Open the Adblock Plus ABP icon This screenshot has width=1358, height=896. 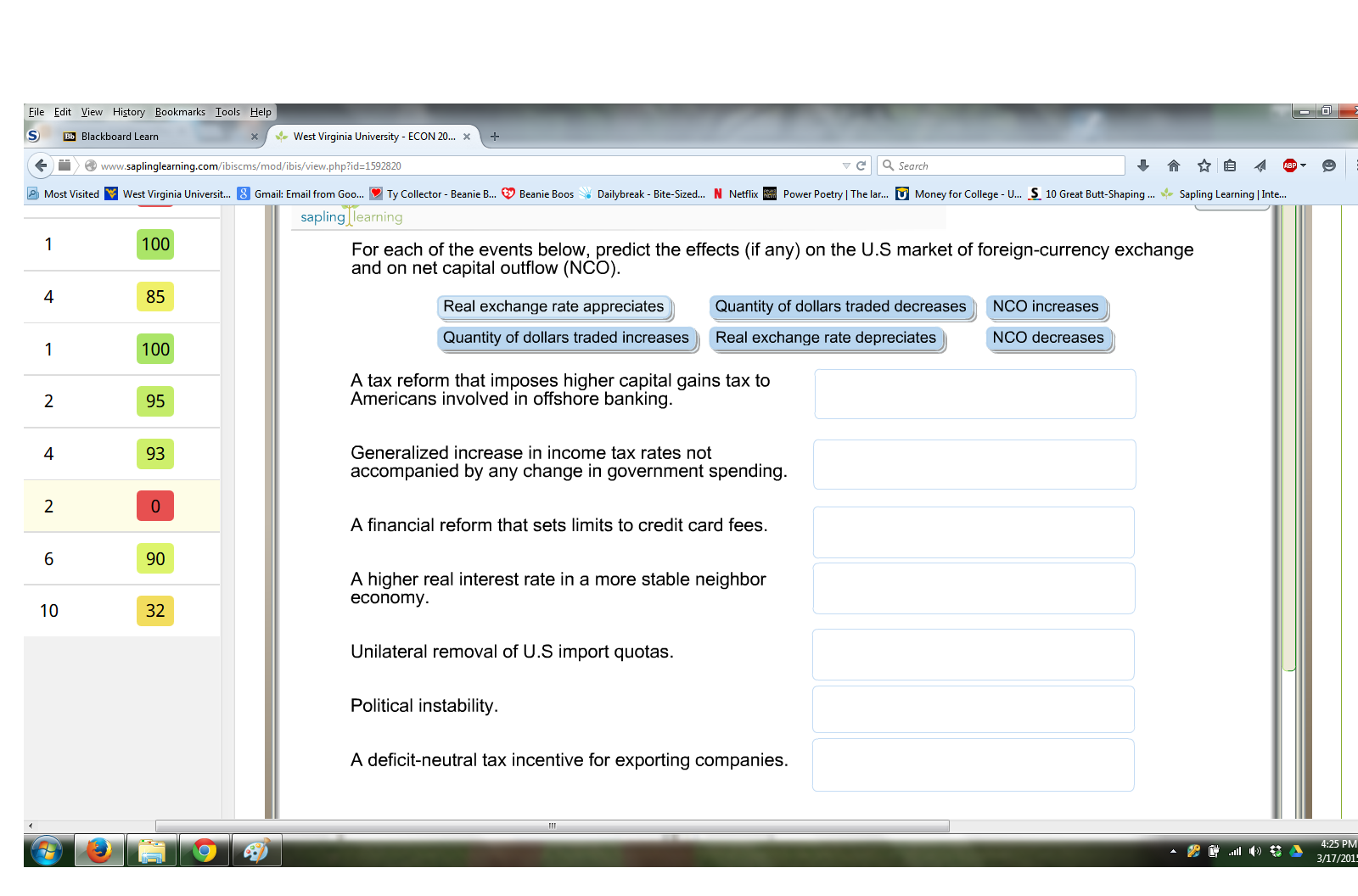[1290, 165]
